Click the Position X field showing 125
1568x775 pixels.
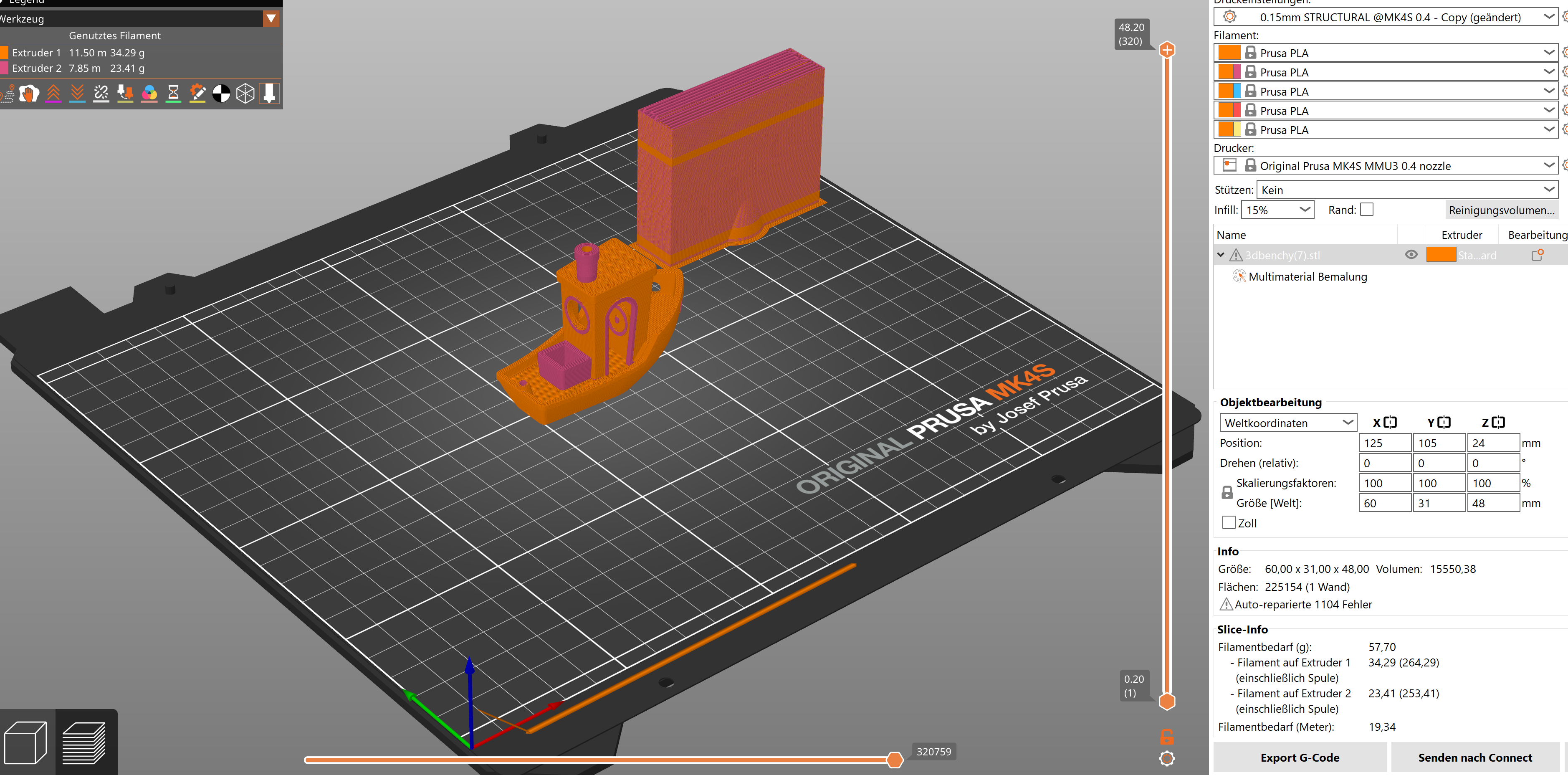pos(1384,443)
